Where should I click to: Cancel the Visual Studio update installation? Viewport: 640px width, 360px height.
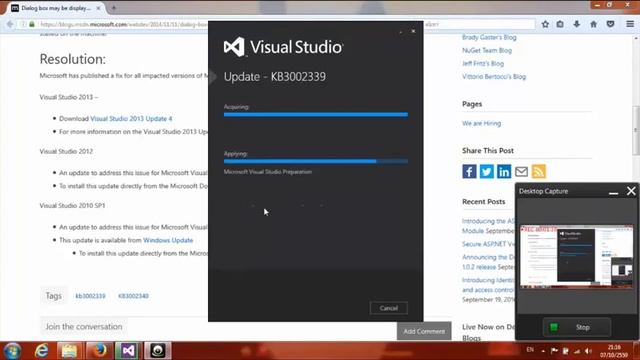(x=389, y=308)
